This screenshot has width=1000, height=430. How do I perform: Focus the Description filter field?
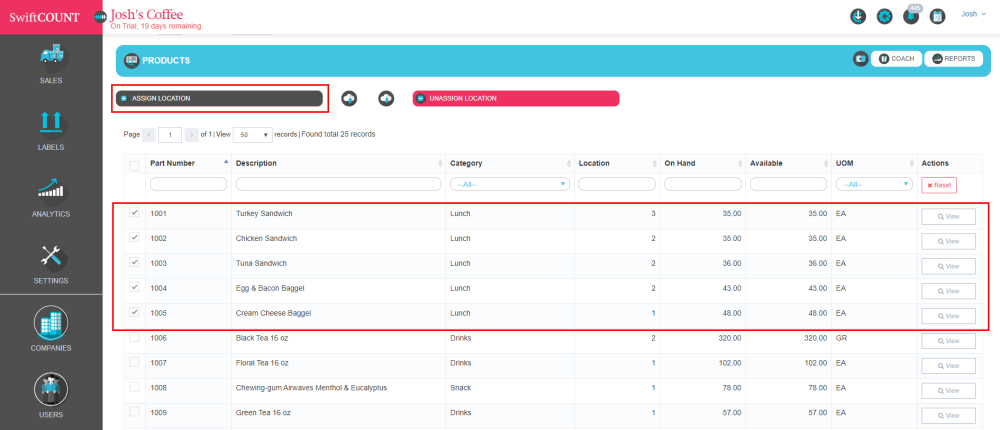[339, 184]
